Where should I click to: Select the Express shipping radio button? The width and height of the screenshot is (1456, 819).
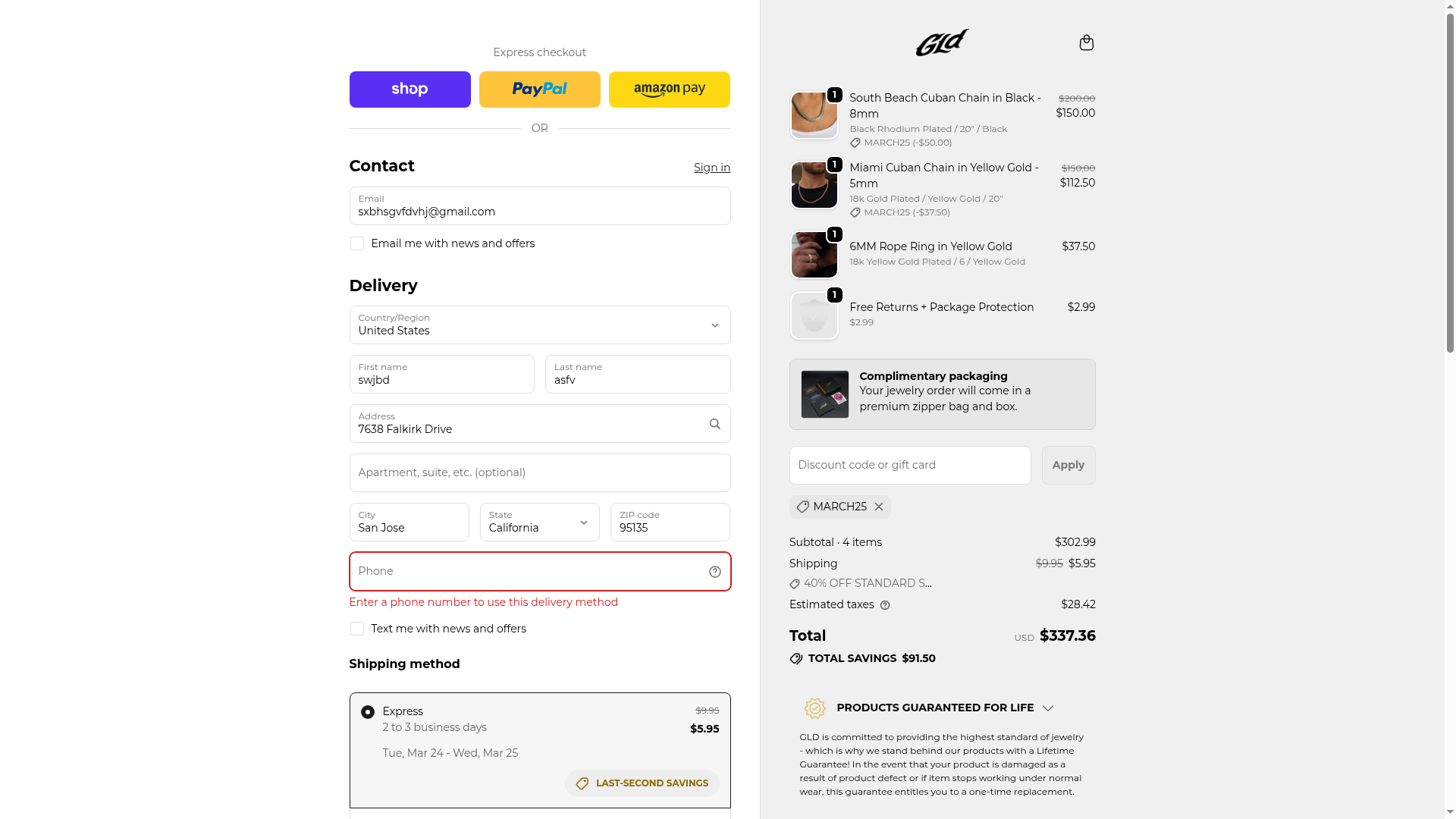(x=368, y=712)
